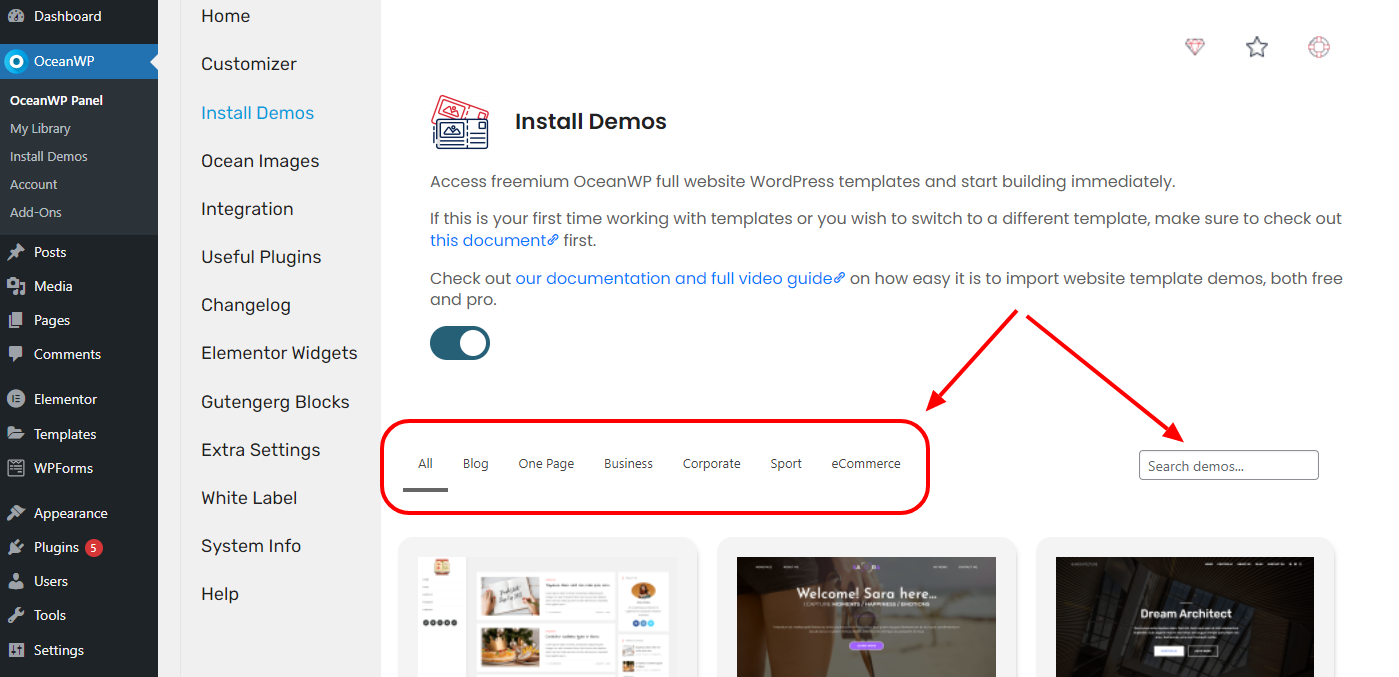The height and width of the screenshot is (677, 1399).
Task: Click the Plugins update count badge
Action: tap(93, 547)
